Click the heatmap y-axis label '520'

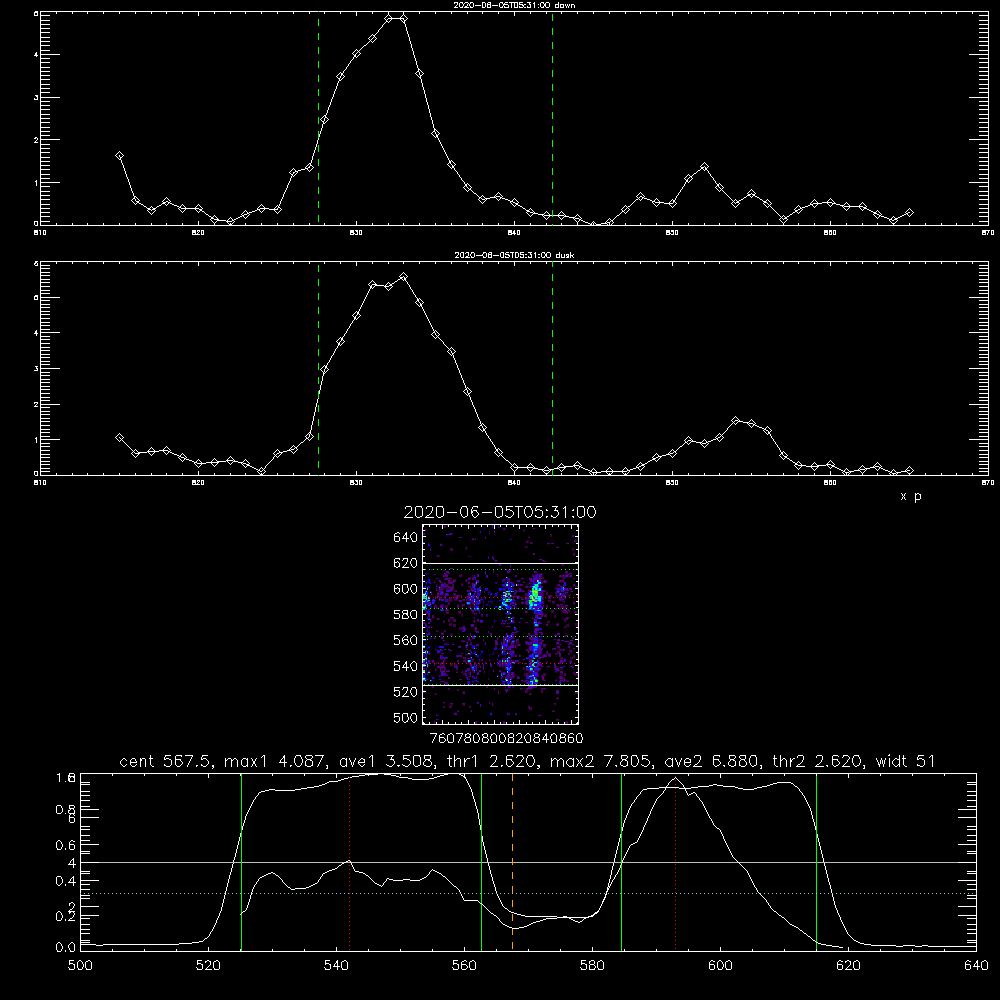coord(406,692)
